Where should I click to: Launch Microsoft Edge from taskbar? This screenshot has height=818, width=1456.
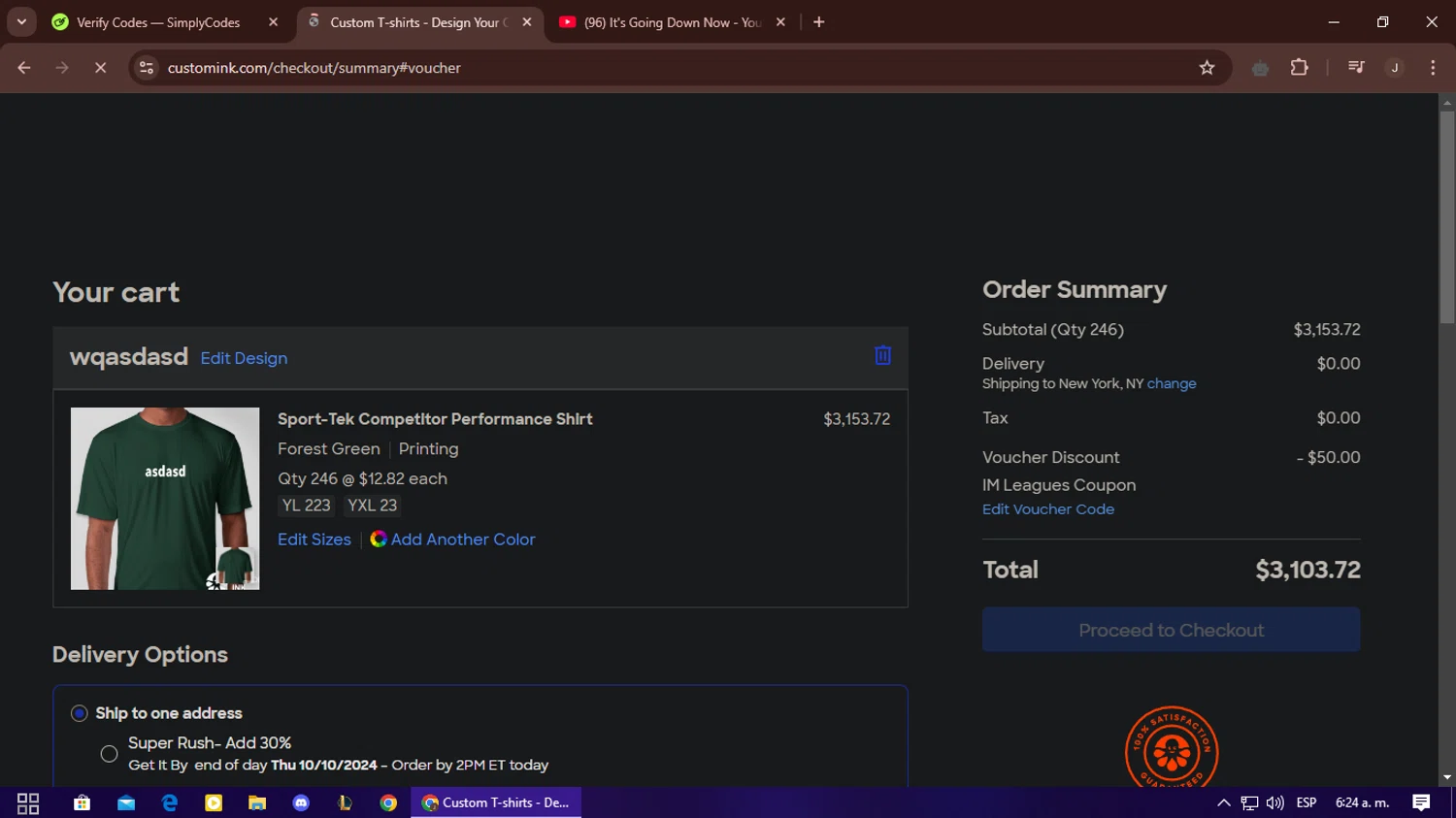tap(170, 802)
